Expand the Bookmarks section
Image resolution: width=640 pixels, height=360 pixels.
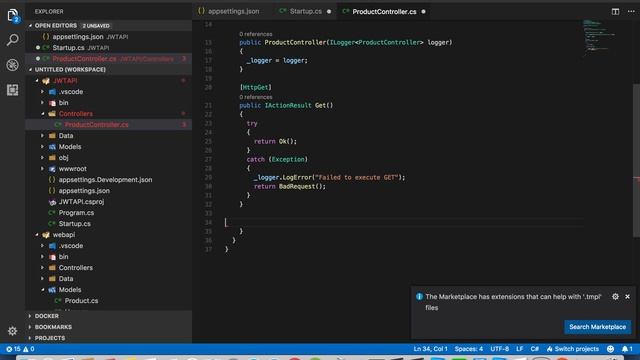[x=109, y=327]
